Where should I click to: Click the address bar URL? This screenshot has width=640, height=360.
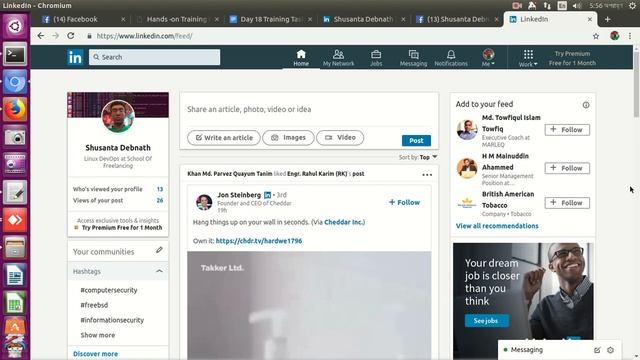click(x=144, y=36)
